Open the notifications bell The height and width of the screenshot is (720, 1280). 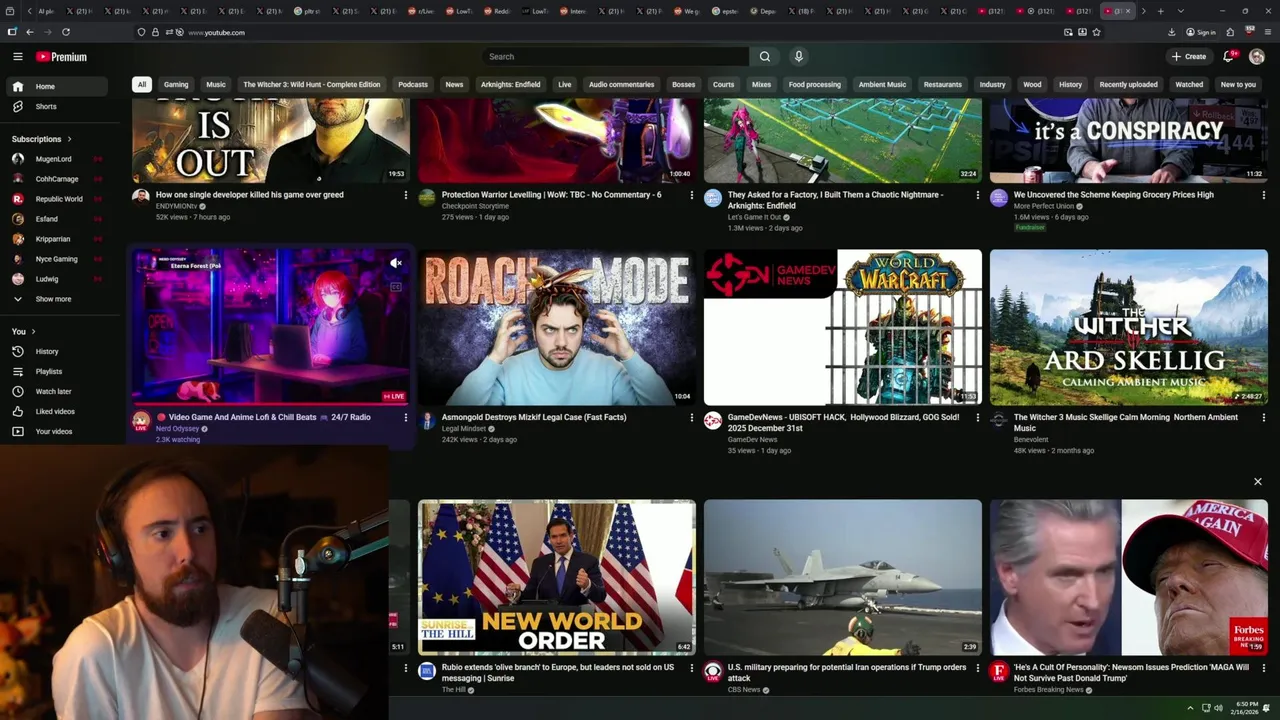coord(1228,57)
